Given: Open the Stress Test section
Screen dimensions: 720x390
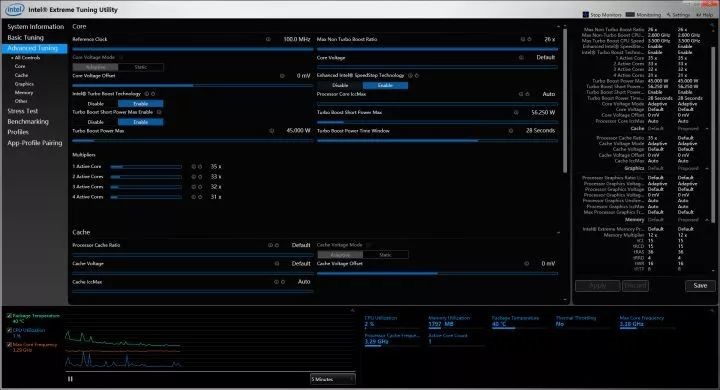Looking at the screenshot, I should coord(22,111).
